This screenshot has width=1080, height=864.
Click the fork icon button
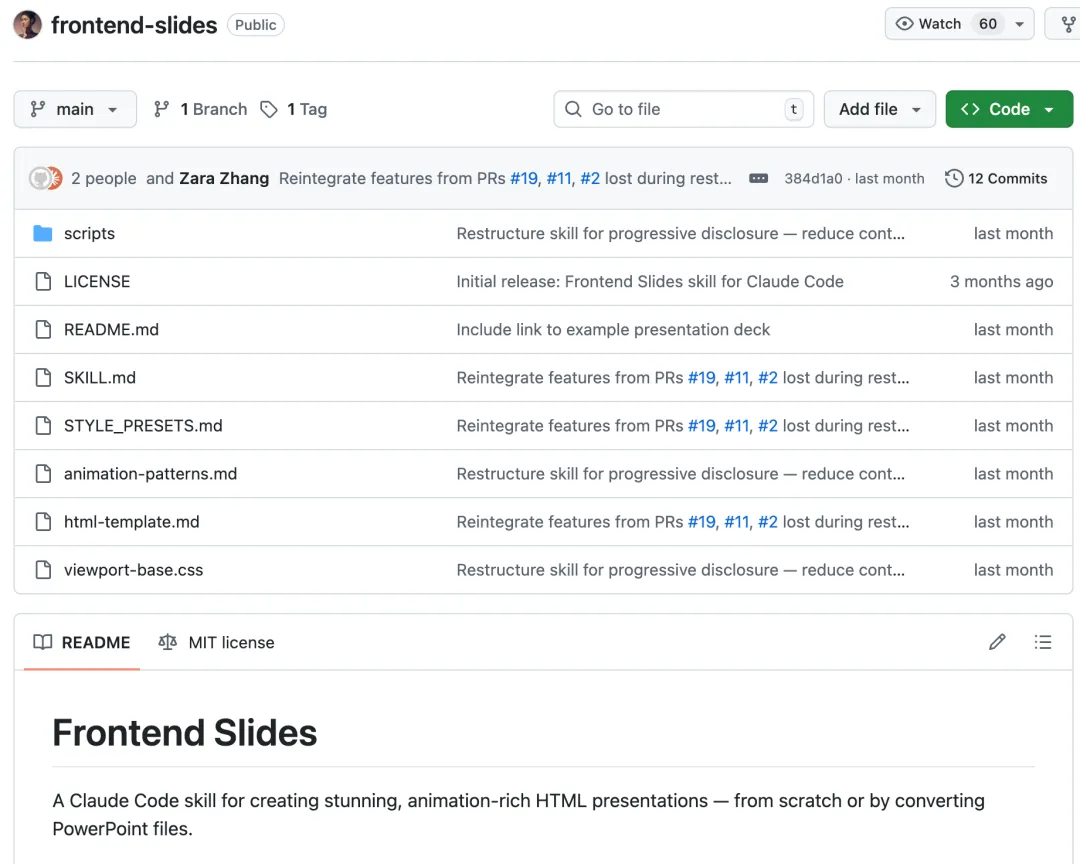pyautogui.click(x=1067, y=24)
